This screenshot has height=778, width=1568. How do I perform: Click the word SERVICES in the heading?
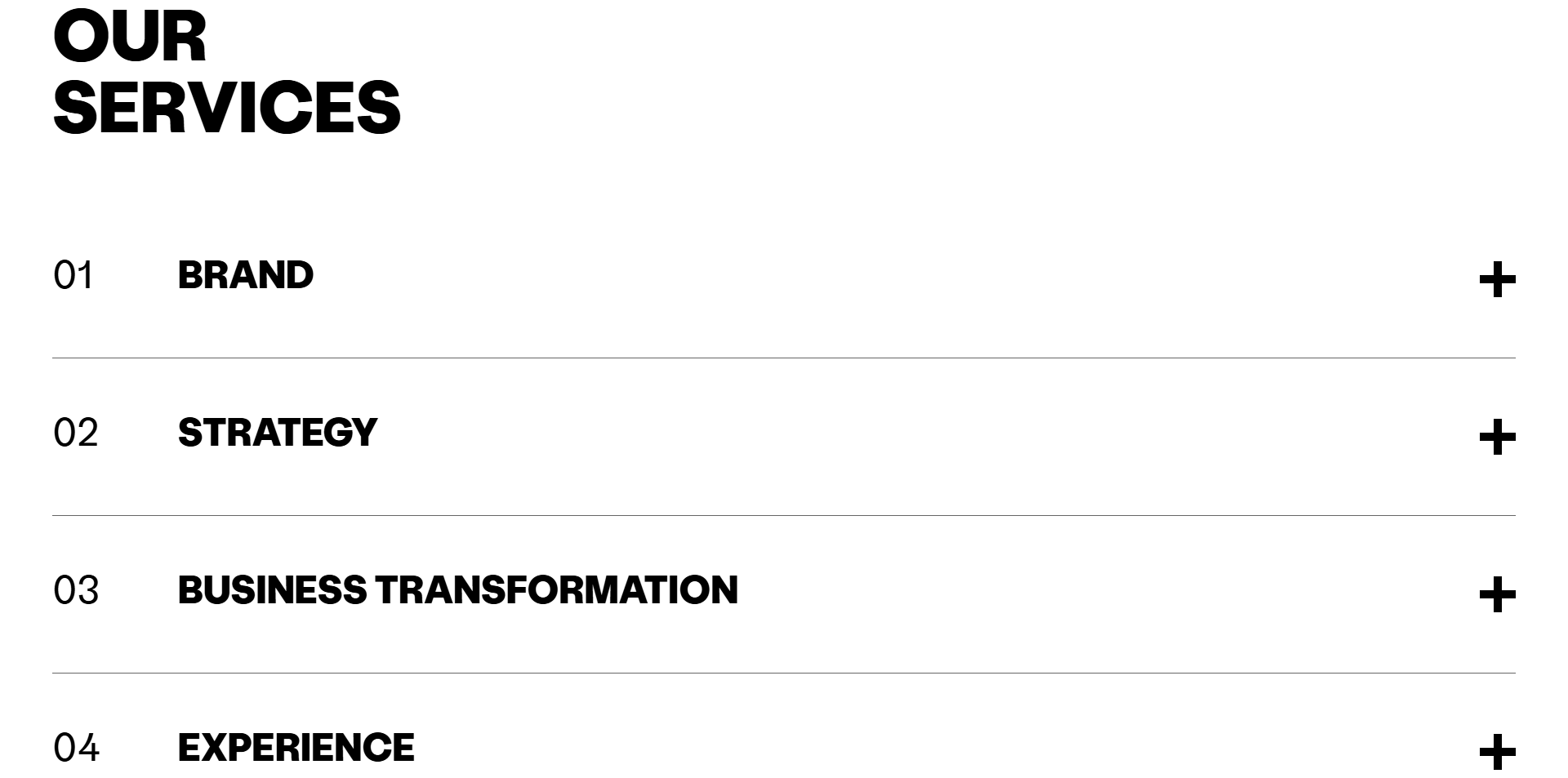[227, 107]
